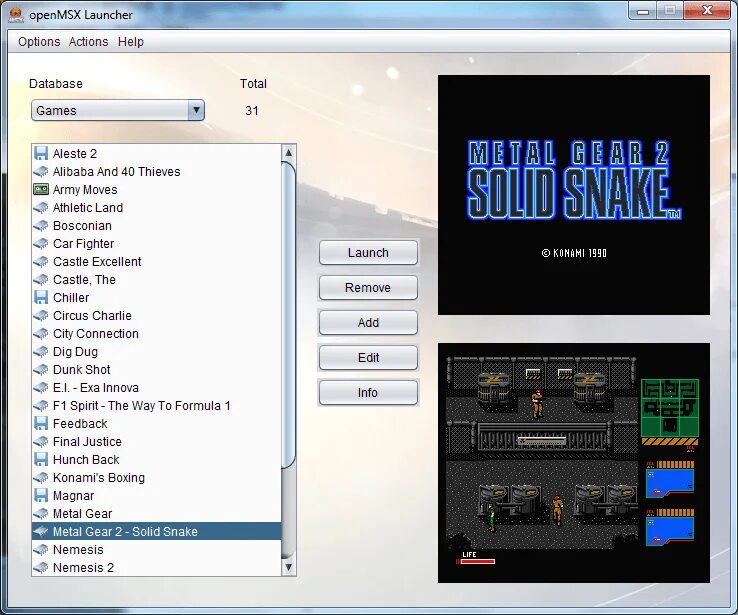The height and width of the screenshot is (615, 738).
Task: Click the cartridge icon beside F1 Spirit entry
Action: [41, 405]
